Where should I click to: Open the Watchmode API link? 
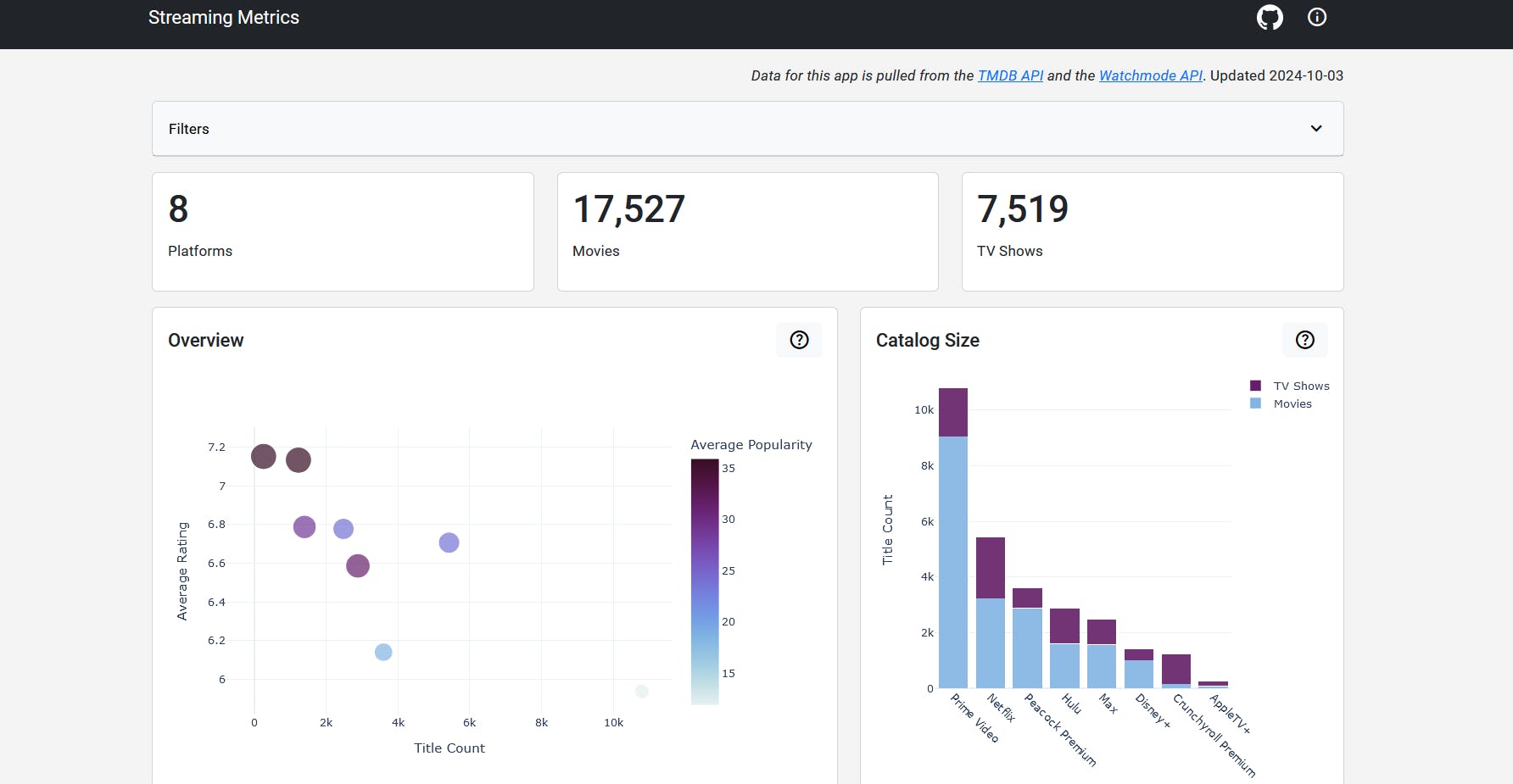1150,75
